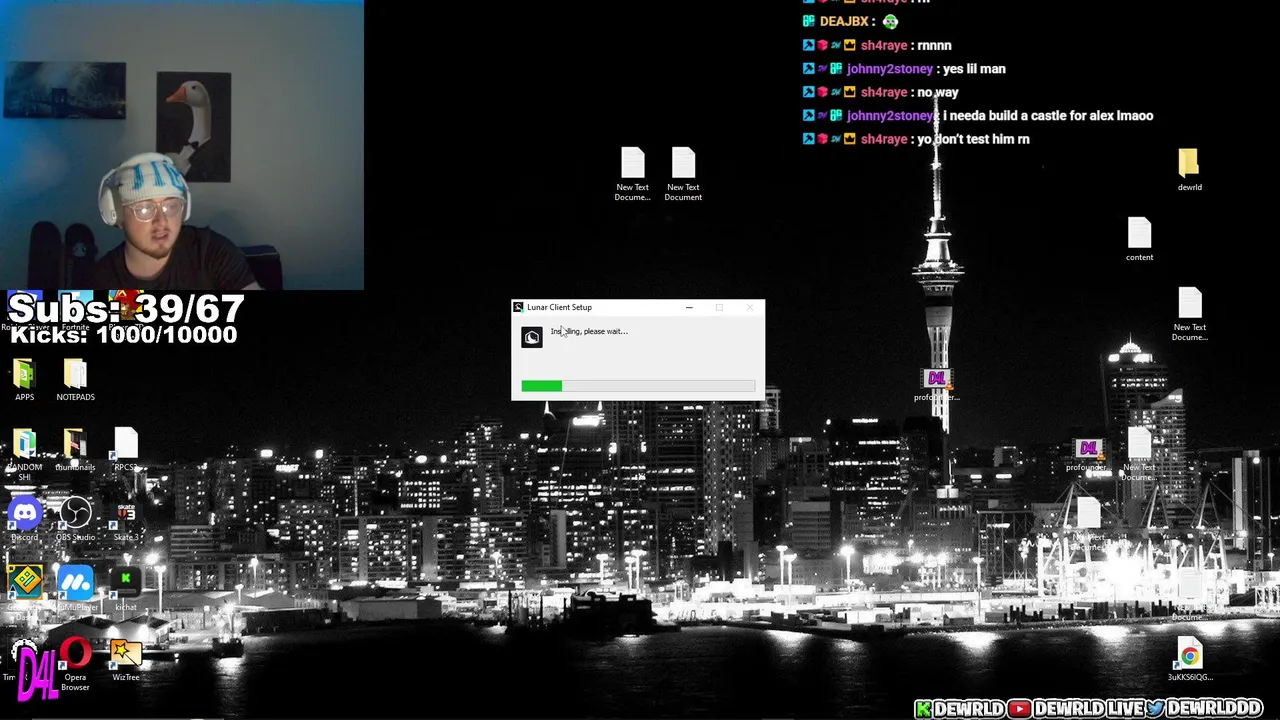The image size is (1280, 720).
Task: Click the Lunar Client Setup window title
Action: [x=559, y=307]
